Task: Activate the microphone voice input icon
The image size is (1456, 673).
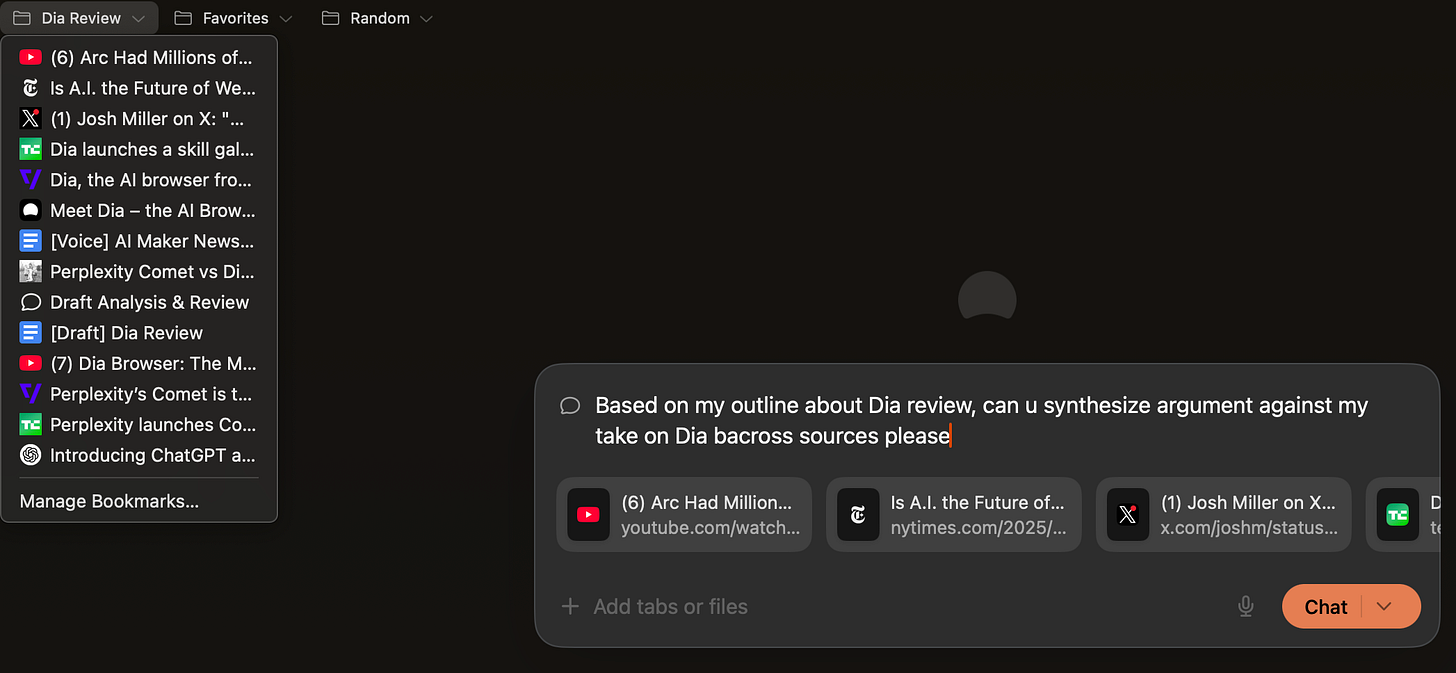Action: [1246, 606]
